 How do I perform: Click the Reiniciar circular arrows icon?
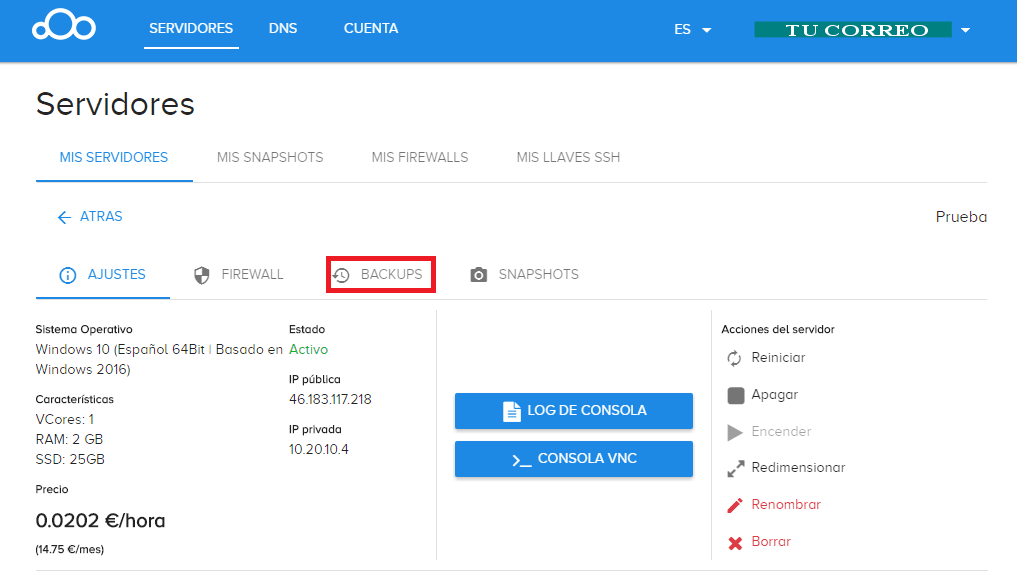734,358
